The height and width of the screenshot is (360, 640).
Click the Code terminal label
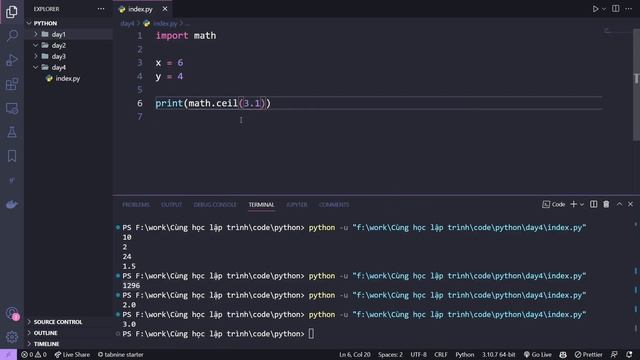click(x=554, y=204)
